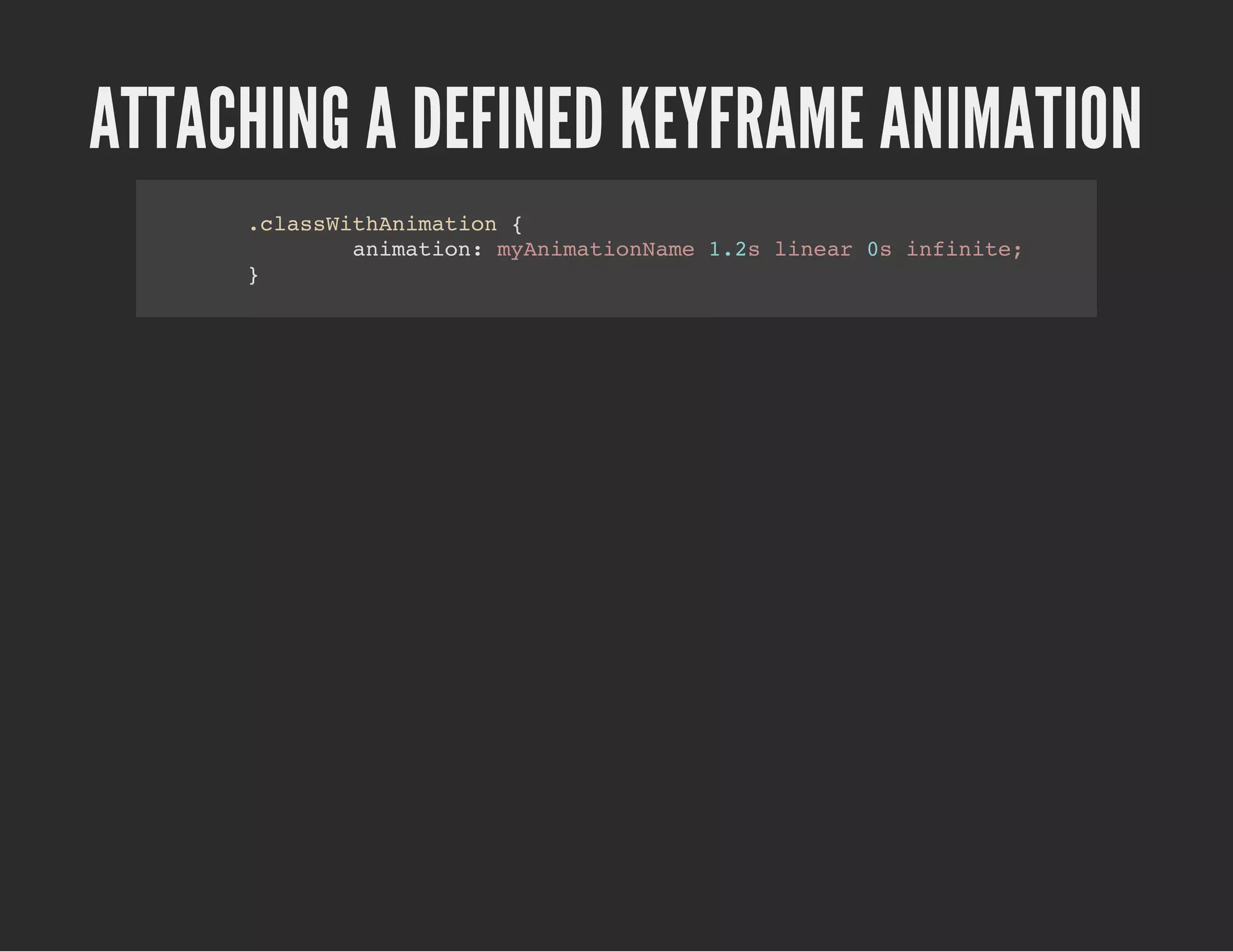Screen dimensions: 1233x952
Task: Click the leading dot of the class selector
Action: [253, 229]
